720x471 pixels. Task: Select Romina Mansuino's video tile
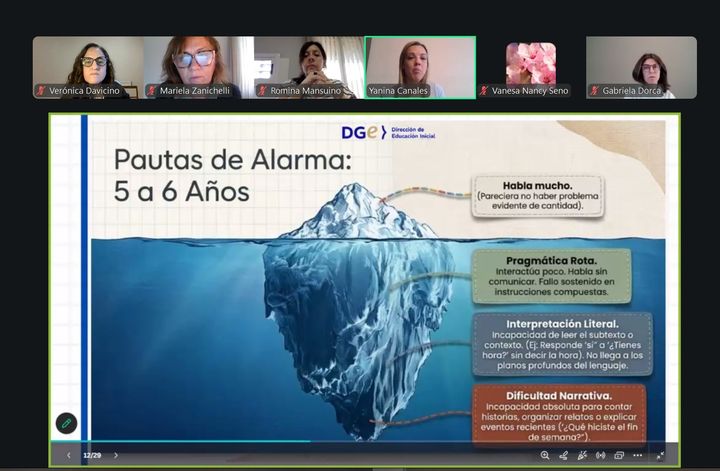[x=309, y=67]
